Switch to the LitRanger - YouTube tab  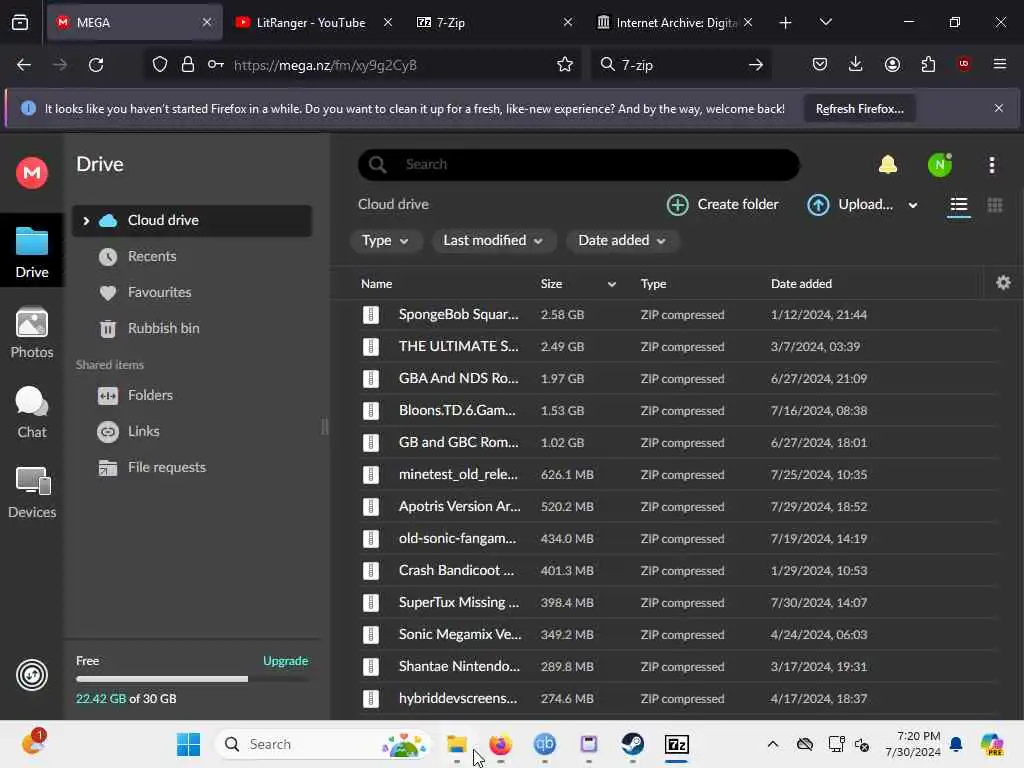tap(312, 22)
